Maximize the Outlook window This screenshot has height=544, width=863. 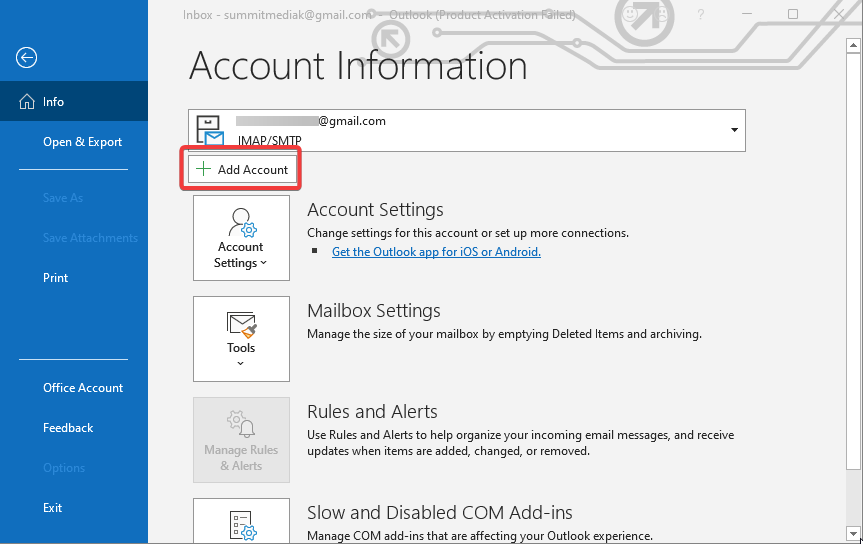pyautogui.click(x=793, y=14)
